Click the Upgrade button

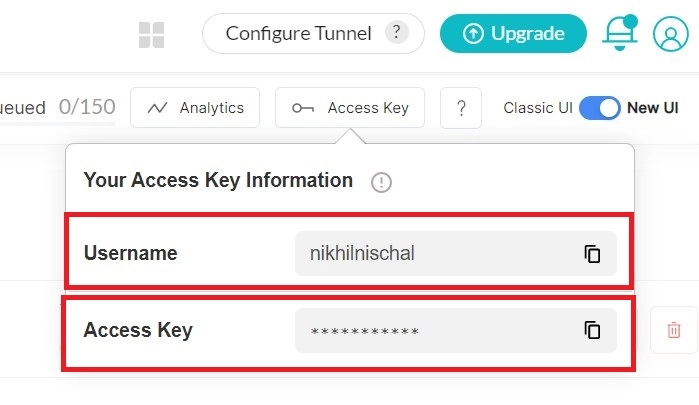[513, 34]
